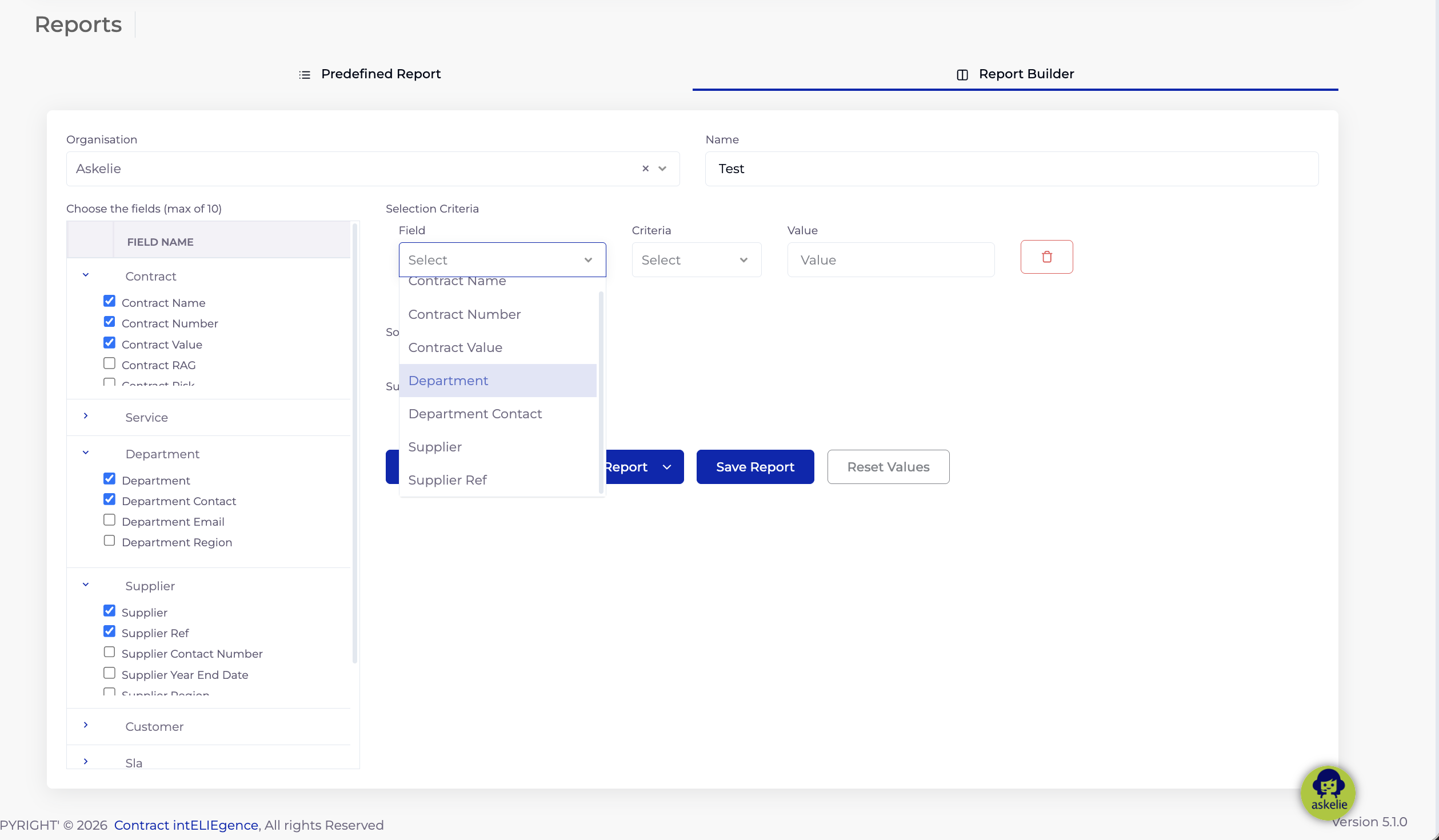Choose Supplier from field list
Viewport: 1439px width, 840px height.
(x=498, y=447)
